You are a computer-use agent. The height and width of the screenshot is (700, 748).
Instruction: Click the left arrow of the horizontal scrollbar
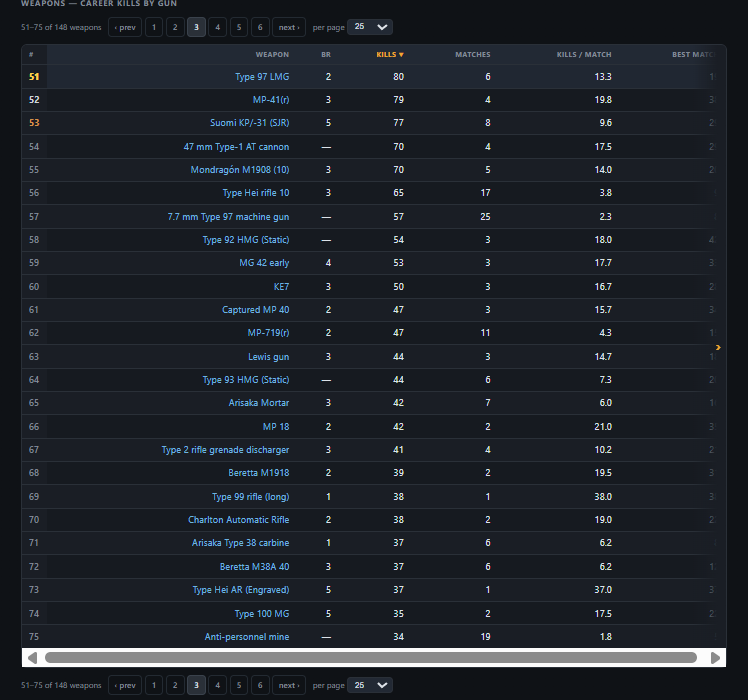coord(32,658)
